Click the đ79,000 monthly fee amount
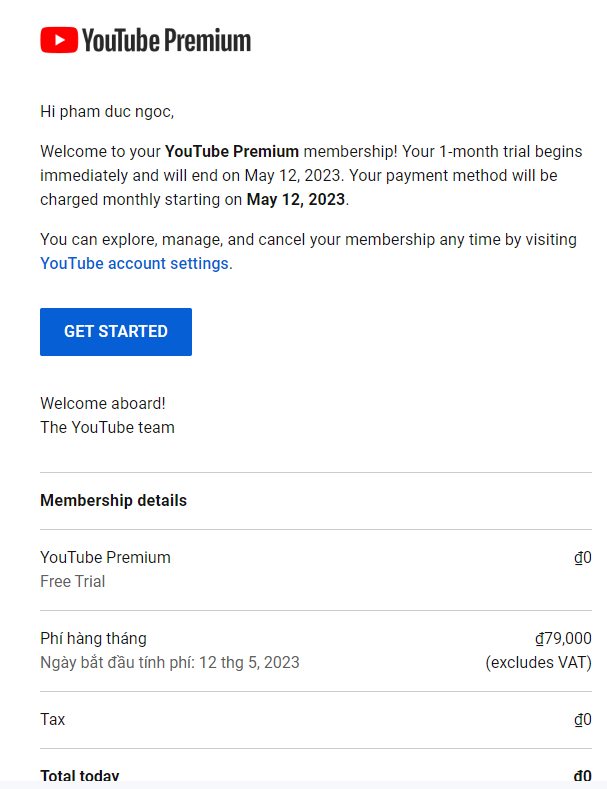 coord(563,638)
